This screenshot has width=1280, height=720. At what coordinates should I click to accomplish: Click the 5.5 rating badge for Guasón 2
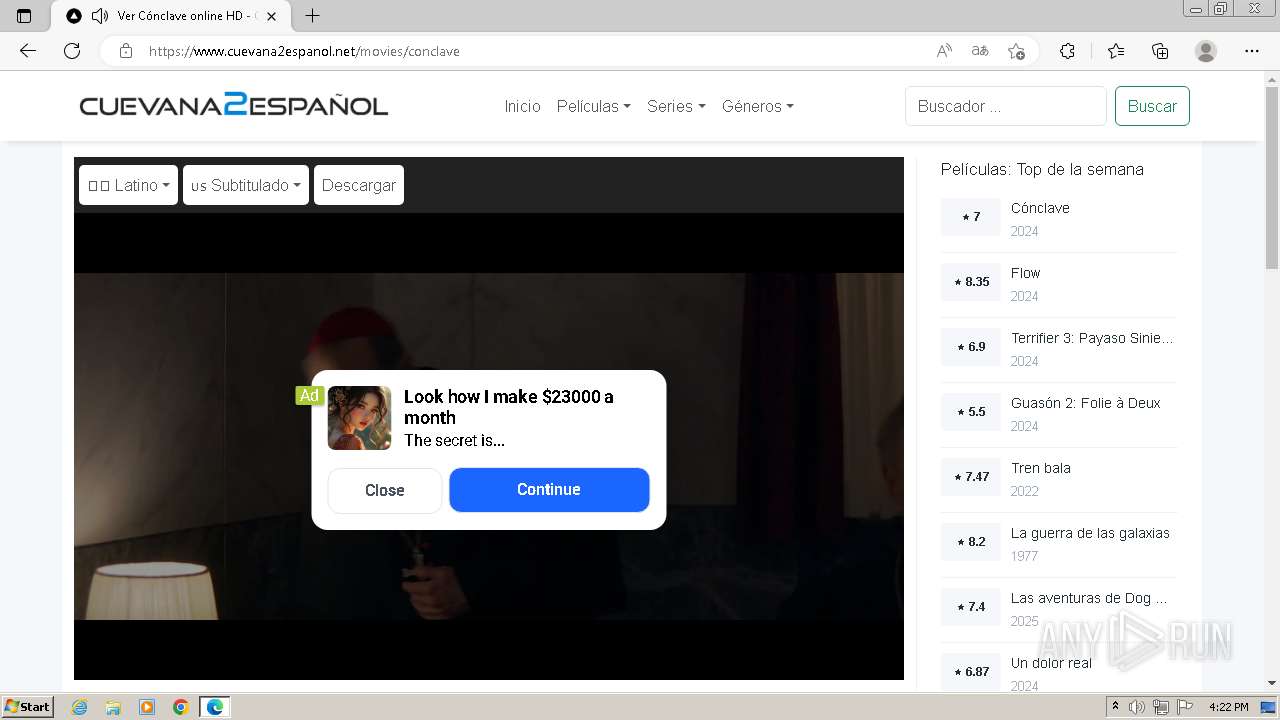(x=971, y=412)
